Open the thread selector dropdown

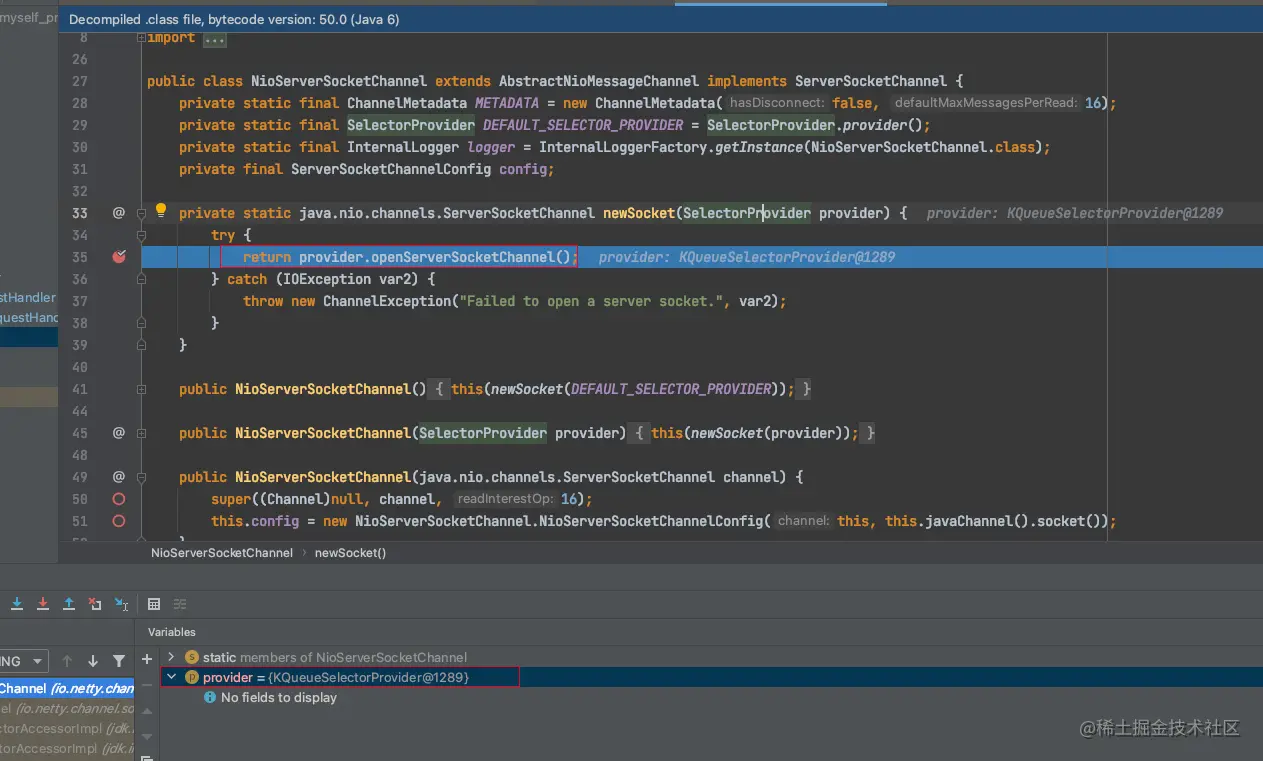(x=24, y=661)
